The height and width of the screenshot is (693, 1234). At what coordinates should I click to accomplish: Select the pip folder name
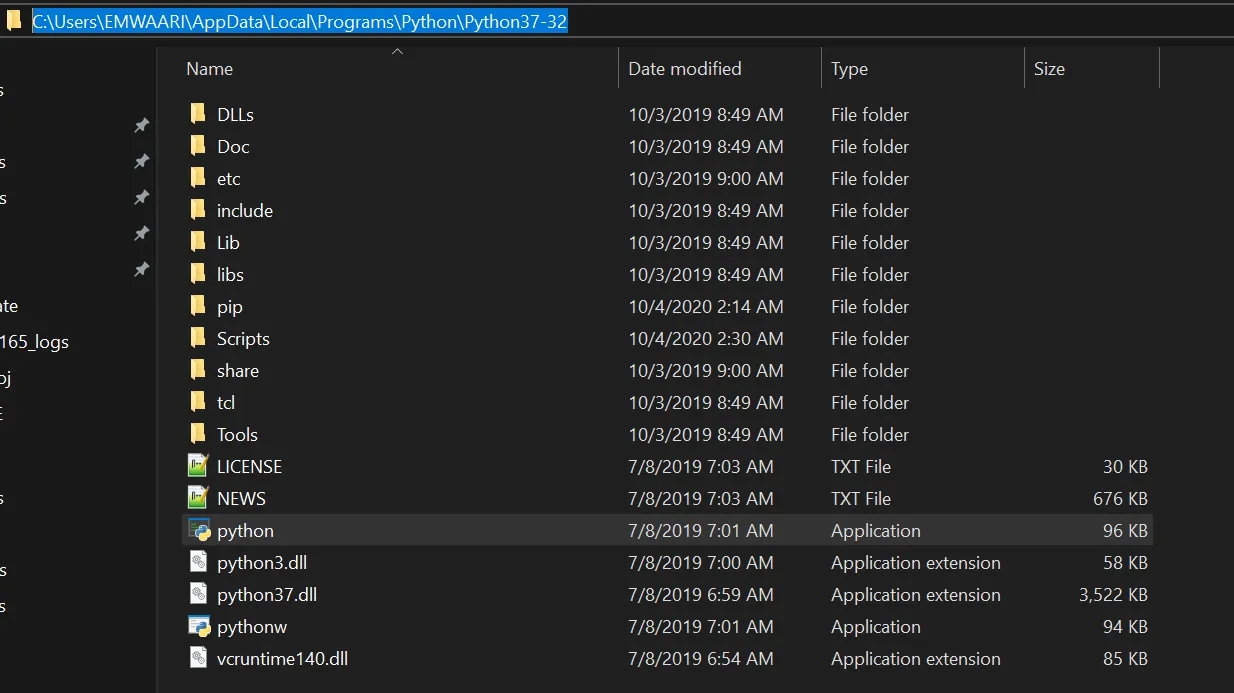pos(230,307)
